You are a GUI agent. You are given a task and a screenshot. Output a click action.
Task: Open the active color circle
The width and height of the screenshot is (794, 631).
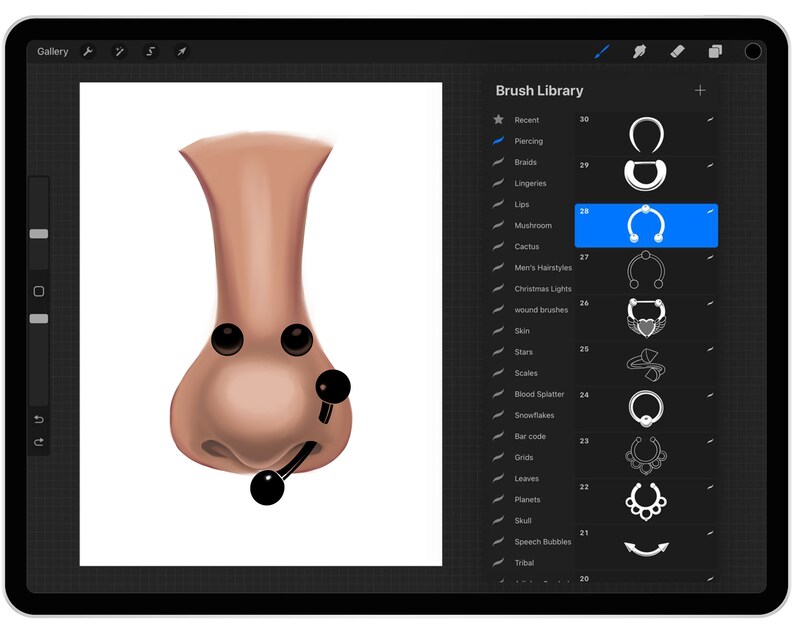point(753,51)
